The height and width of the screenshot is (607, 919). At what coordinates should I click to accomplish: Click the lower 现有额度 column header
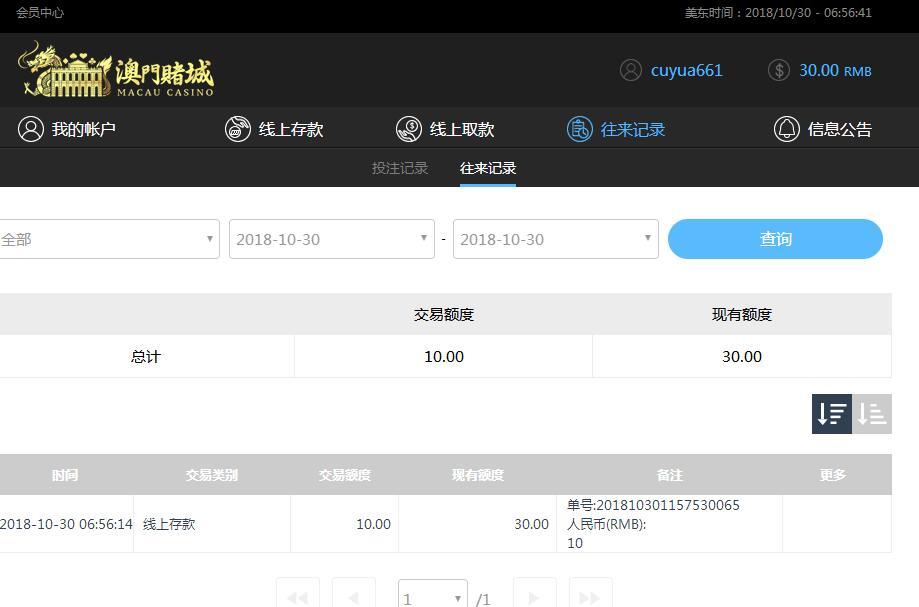478,475
